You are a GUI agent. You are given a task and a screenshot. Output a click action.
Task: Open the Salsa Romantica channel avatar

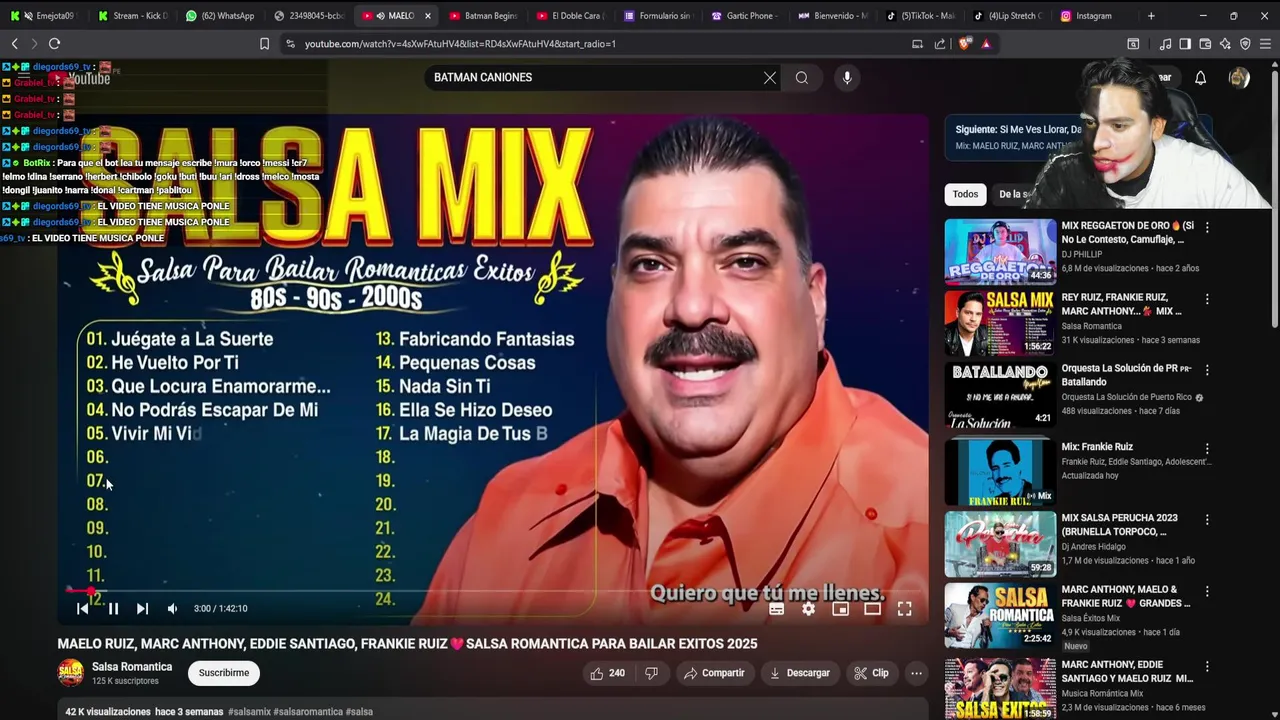(x=71, y=673)
